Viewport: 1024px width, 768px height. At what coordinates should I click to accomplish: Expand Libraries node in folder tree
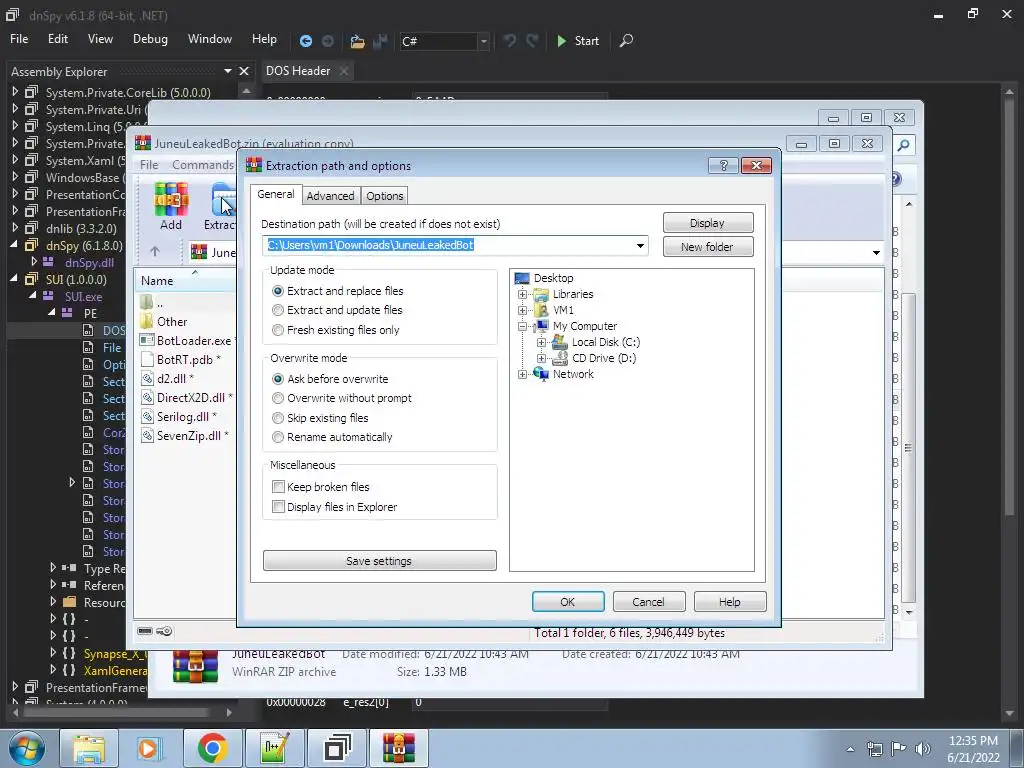tap(522, 294)
